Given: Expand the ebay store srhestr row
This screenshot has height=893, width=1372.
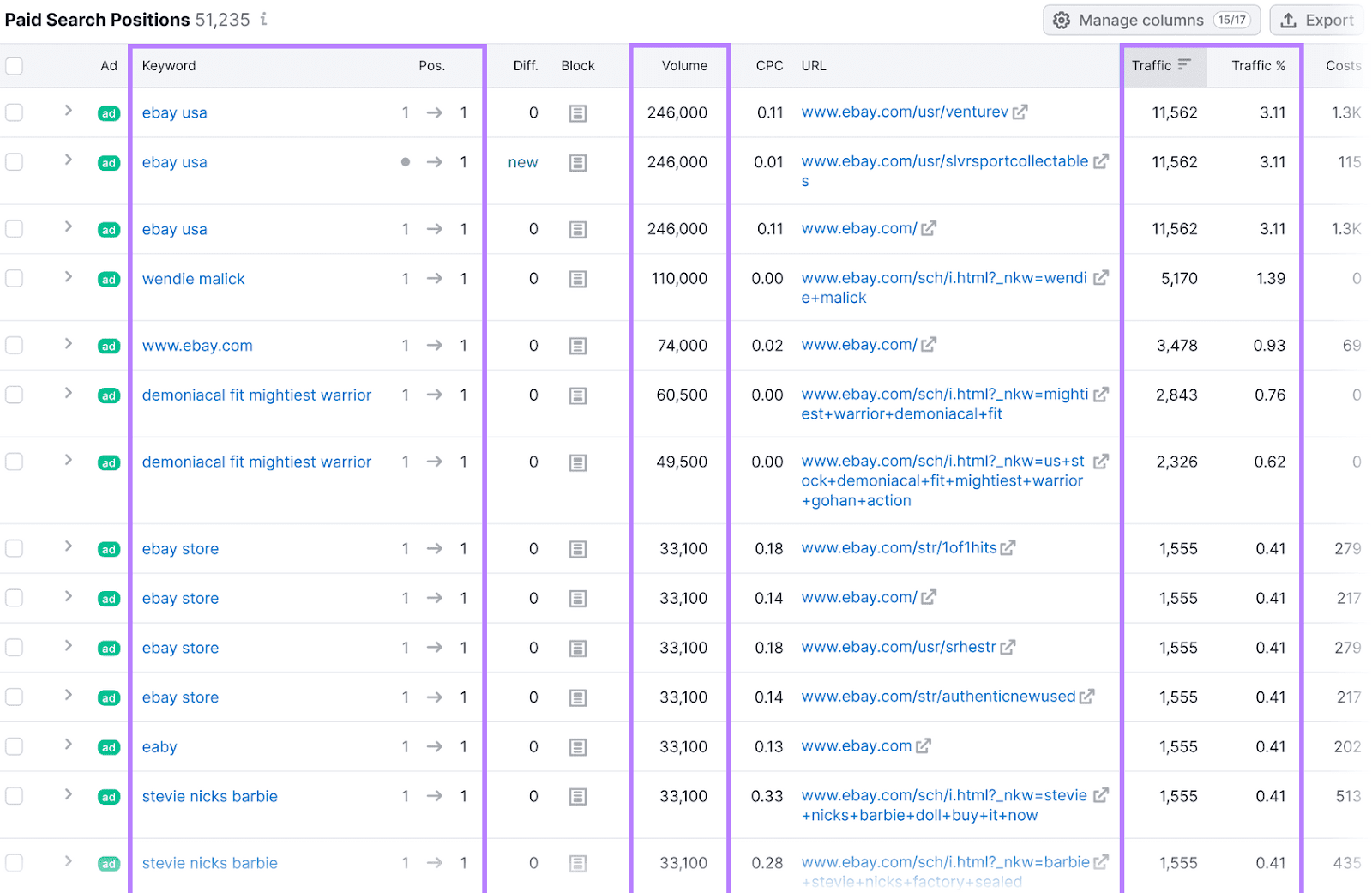Looking at the screenshot, I should (69, 646).
